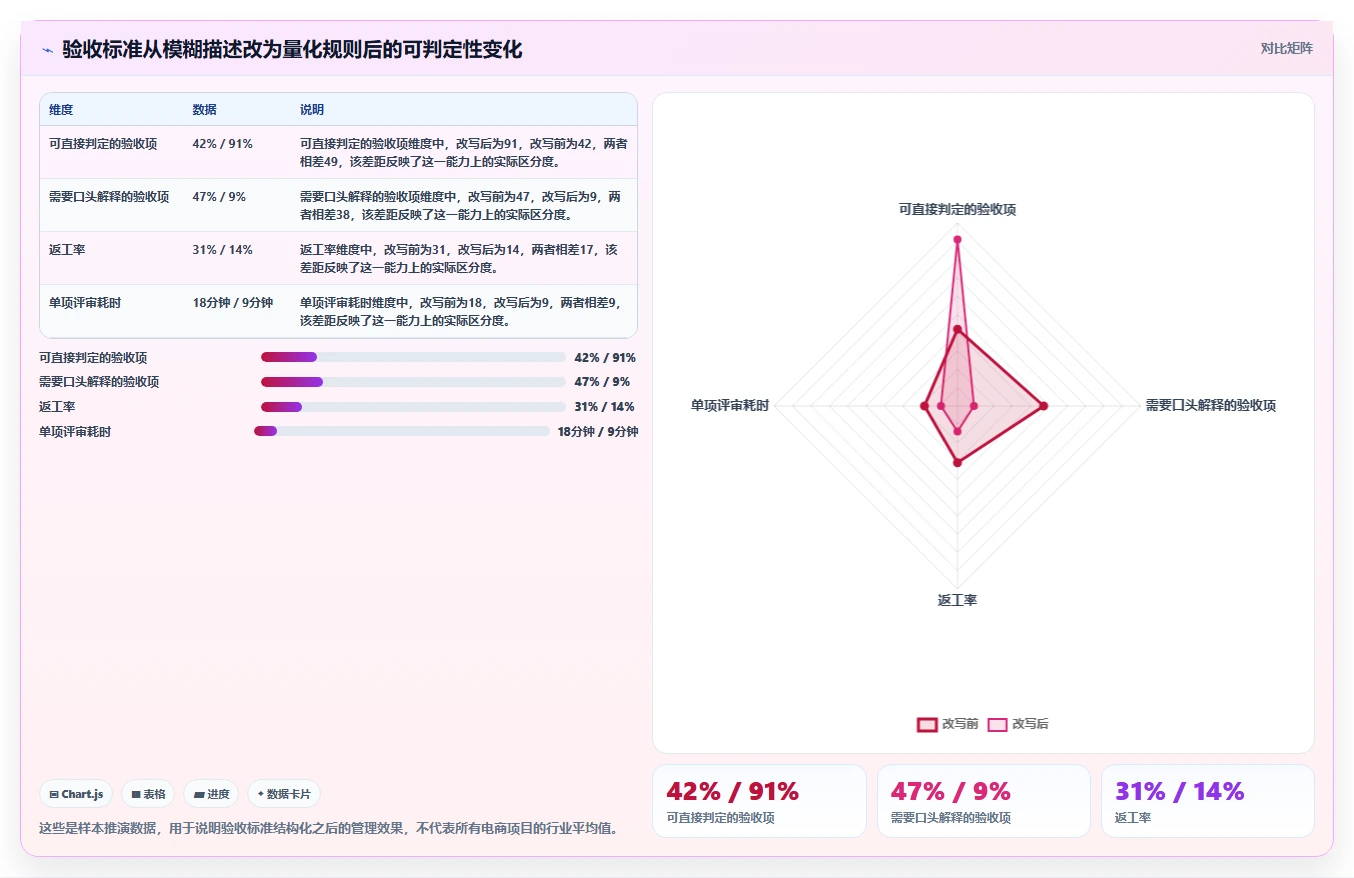Click table cell value 18分钟 / 9分钟
This screenshot has height=878, width=1354.
click(x=233, y=303)
